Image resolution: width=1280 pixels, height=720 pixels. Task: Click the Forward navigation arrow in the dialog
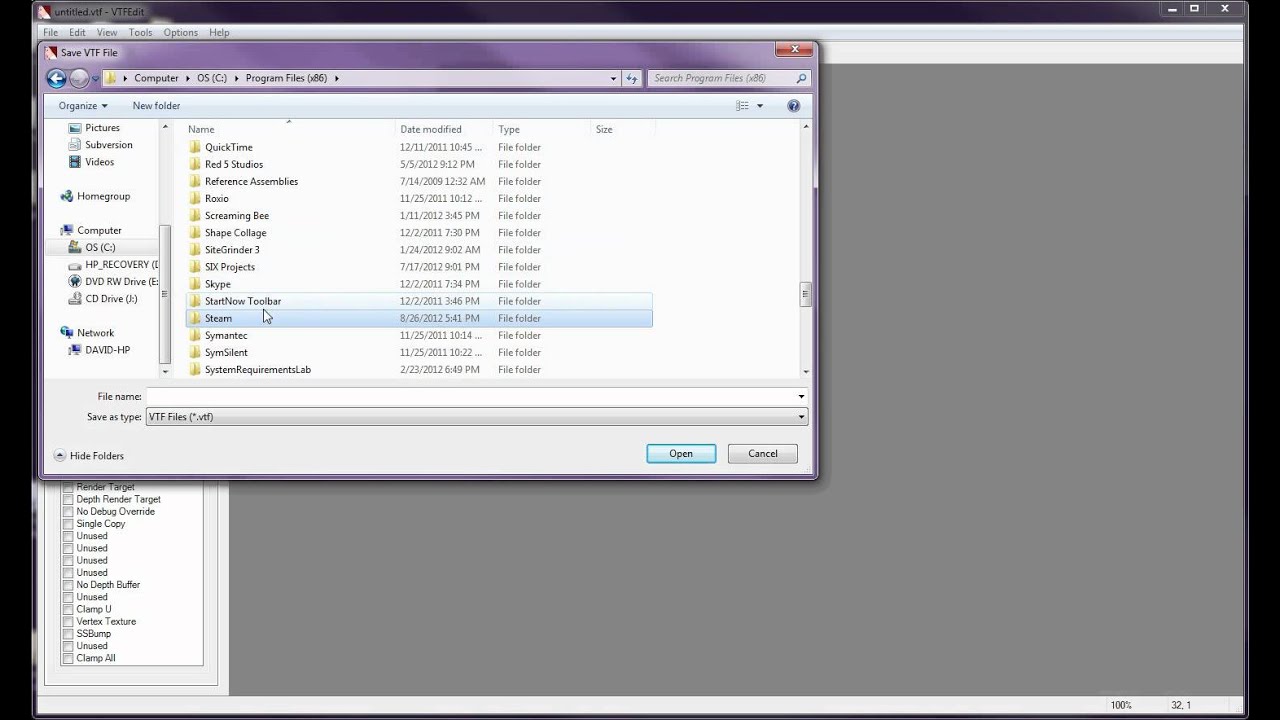(79, 78)
